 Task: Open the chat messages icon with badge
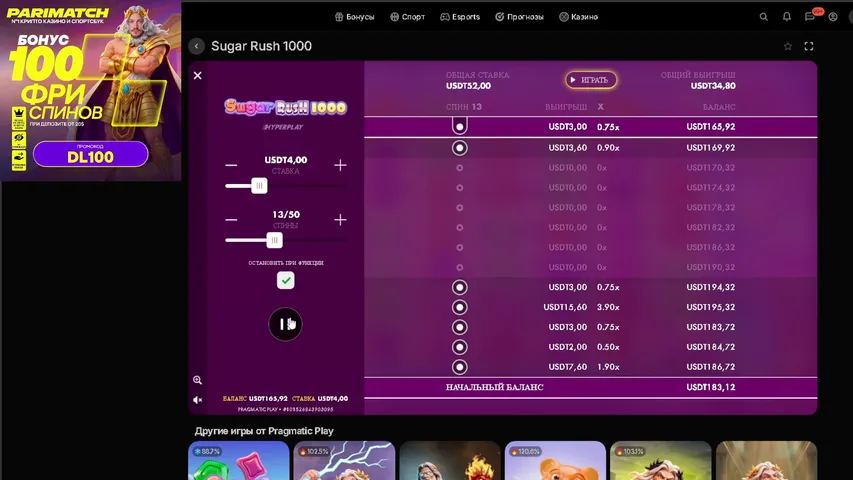(810, 17)
